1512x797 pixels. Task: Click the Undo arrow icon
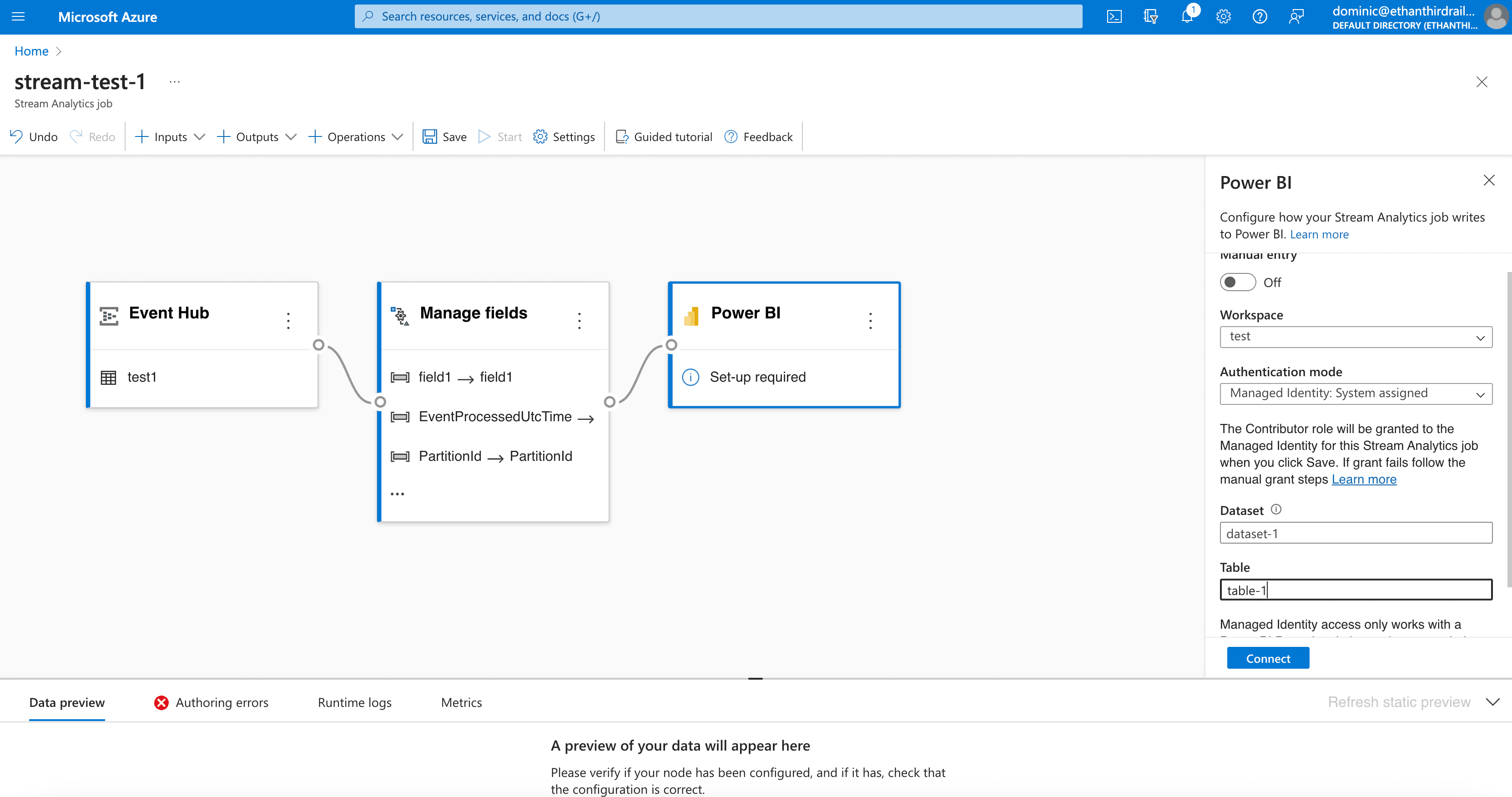click(x=16, y=136)
